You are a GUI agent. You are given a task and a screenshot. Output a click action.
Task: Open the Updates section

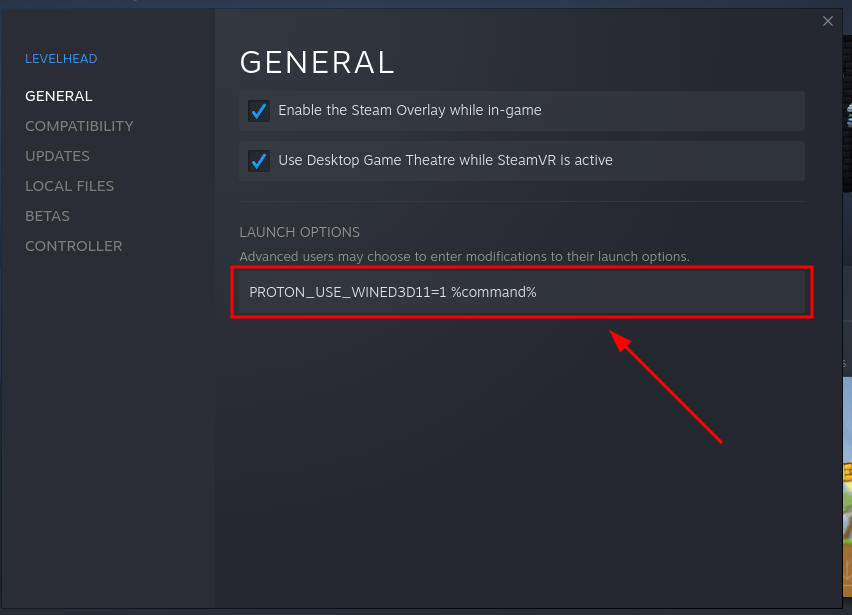57,157
